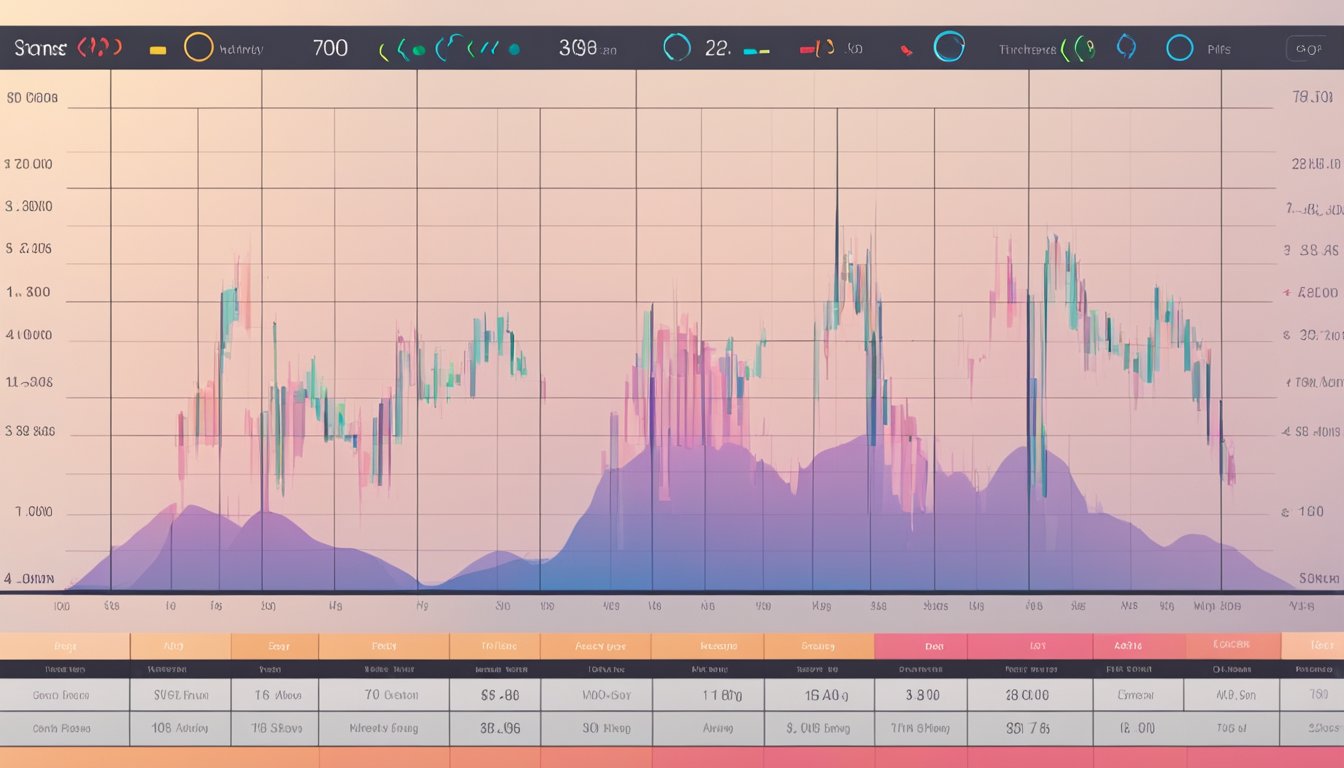Click the teal dot marker icon

click(513, 47)
